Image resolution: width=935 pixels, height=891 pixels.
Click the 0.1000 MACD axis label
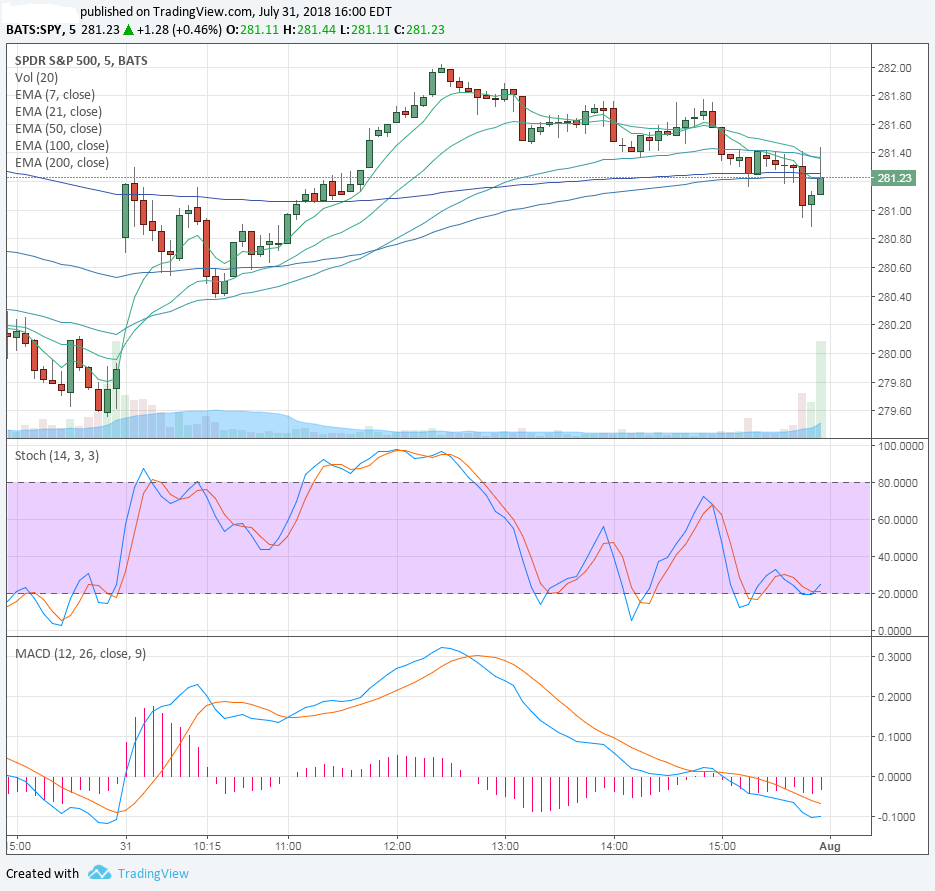pos(894,737)
